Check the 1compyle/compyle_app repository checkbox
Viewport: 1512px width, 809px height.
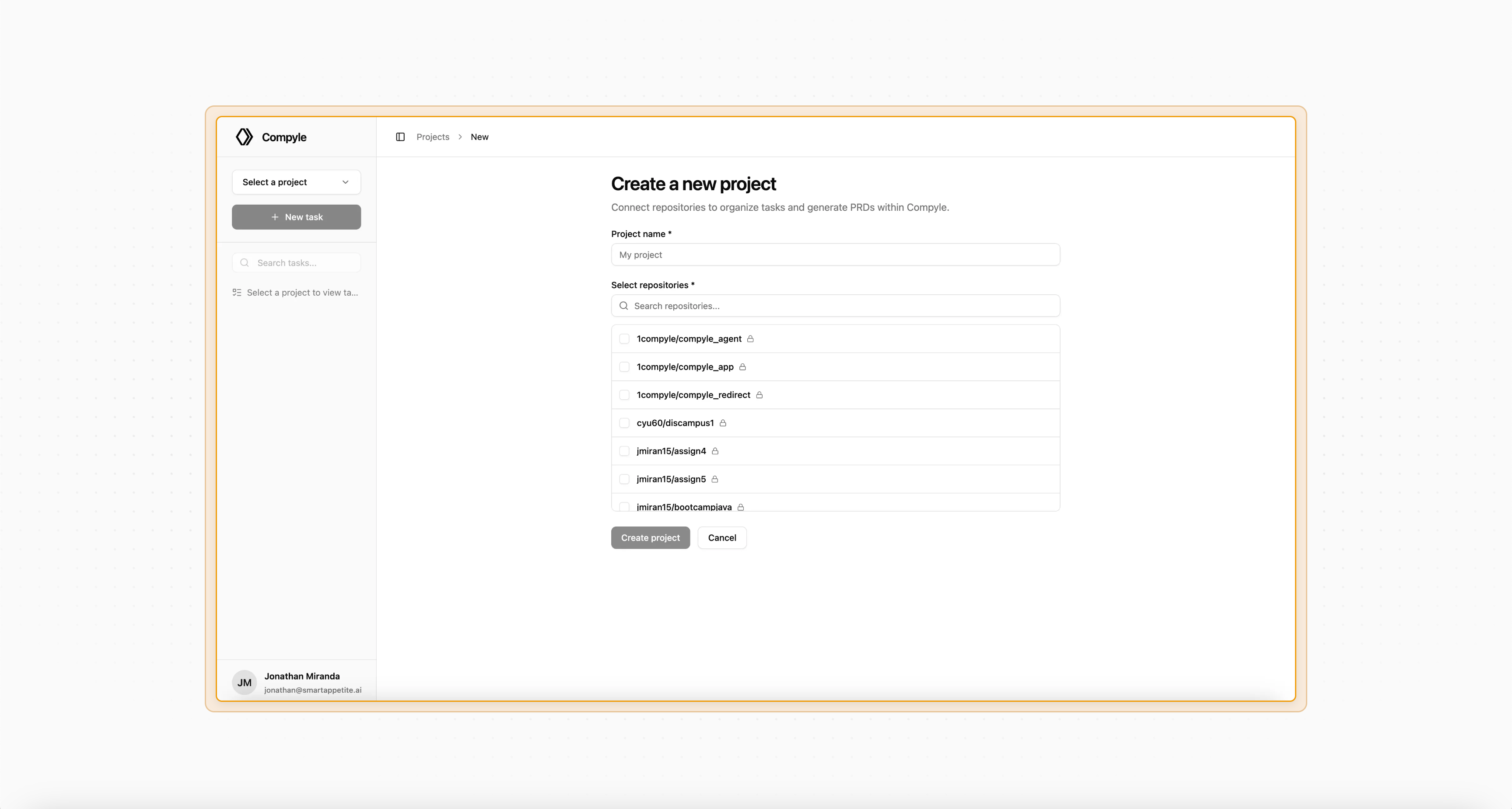pyautogui.click(x=624, y=366)
